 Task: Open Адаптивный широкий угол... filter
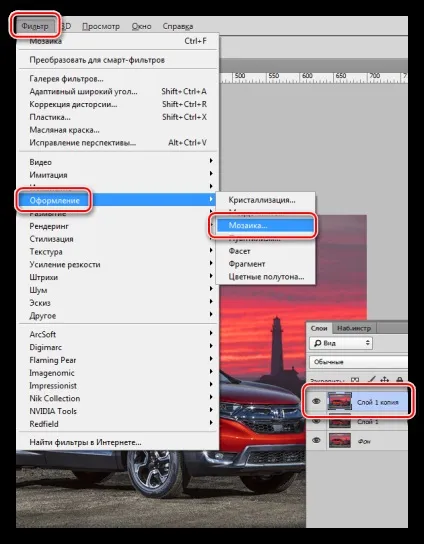click(118, 92)
